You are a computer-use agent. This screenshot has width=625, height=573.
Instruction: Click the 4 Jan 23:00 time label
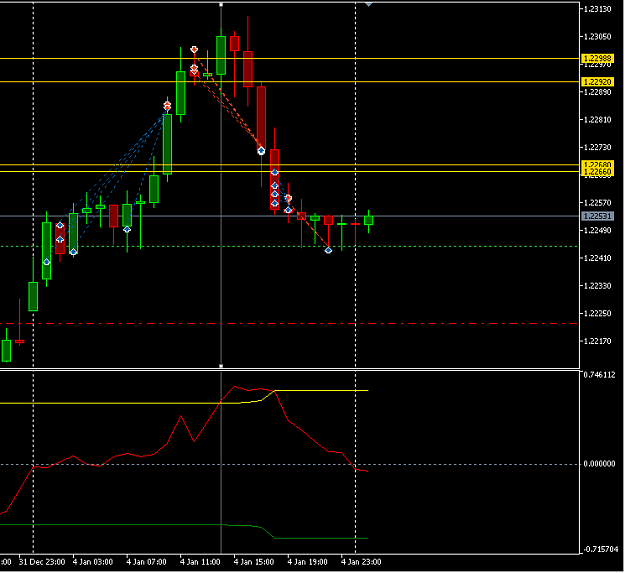[x=361, y=562]
